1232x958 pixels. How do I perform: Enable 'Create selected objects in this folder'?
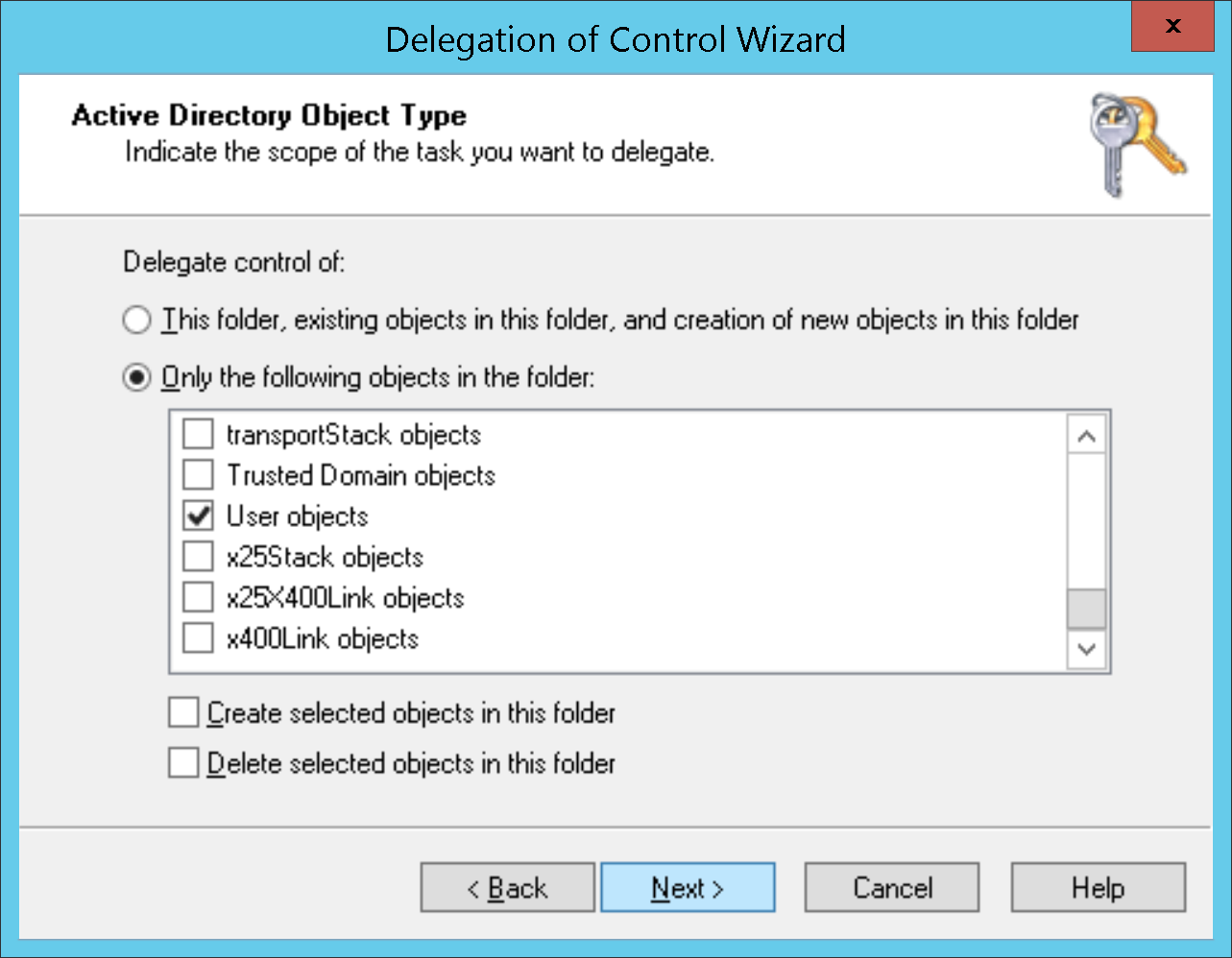(182, 713)
